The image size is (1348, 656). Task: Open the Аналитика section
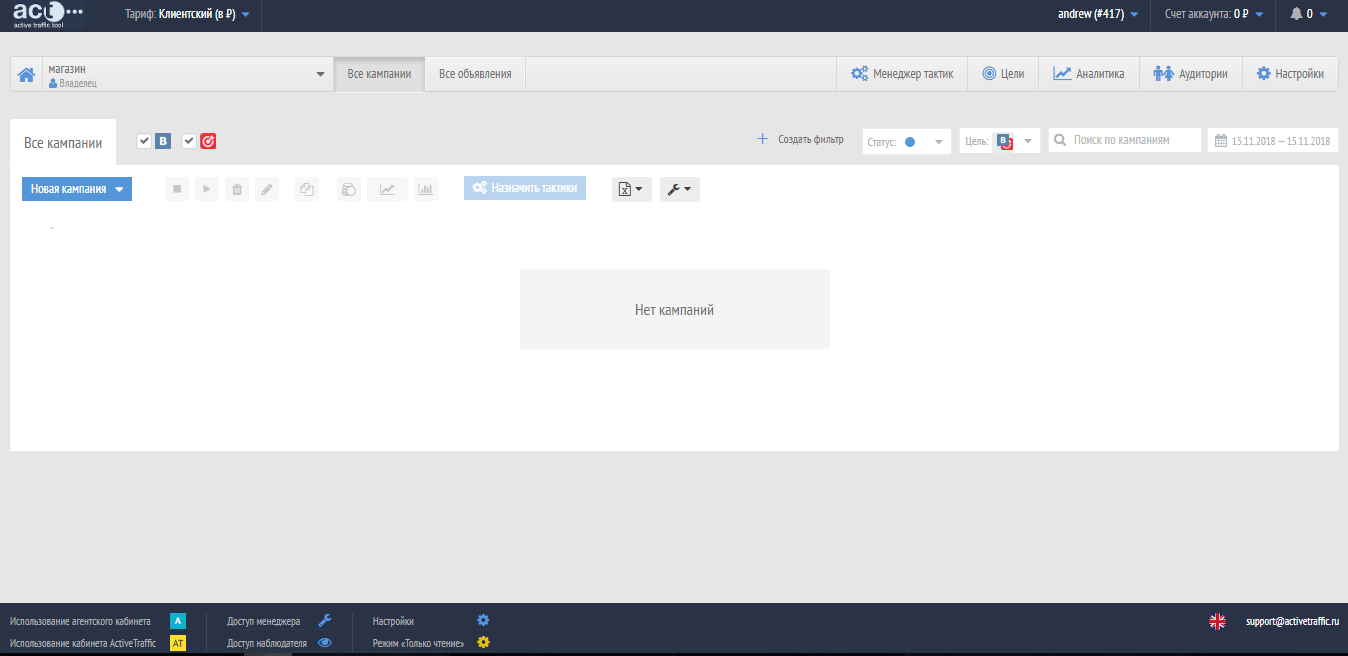click(x=1088, y=74)
